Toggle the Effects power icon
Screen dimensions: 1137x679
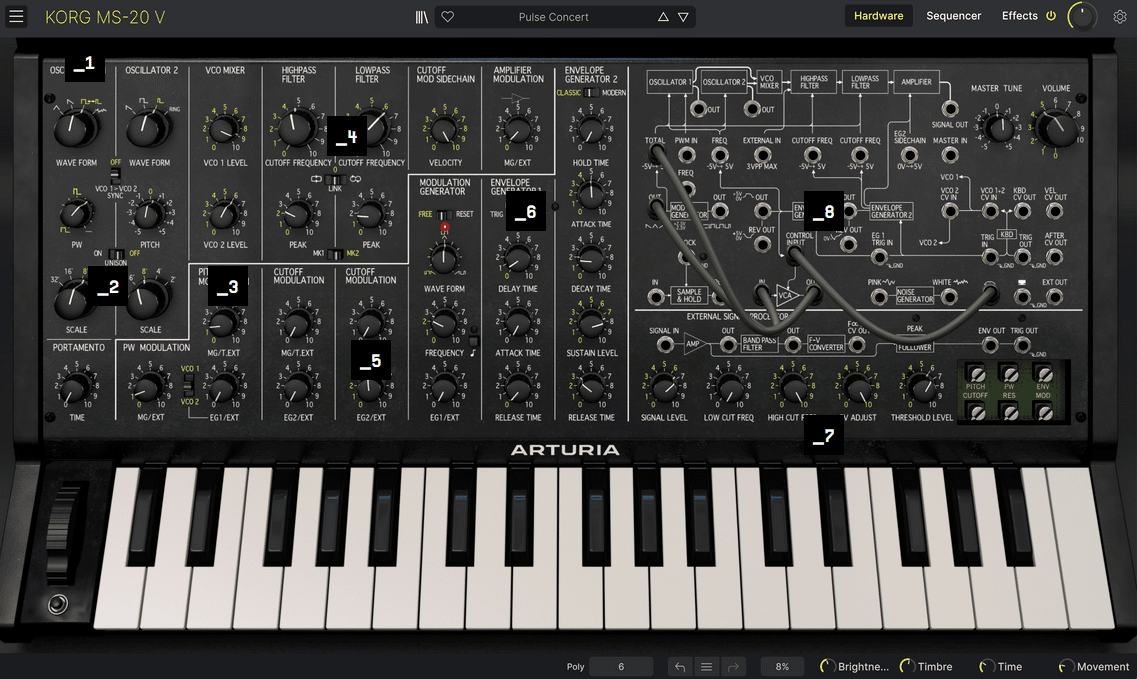[x=1051, y=16]
